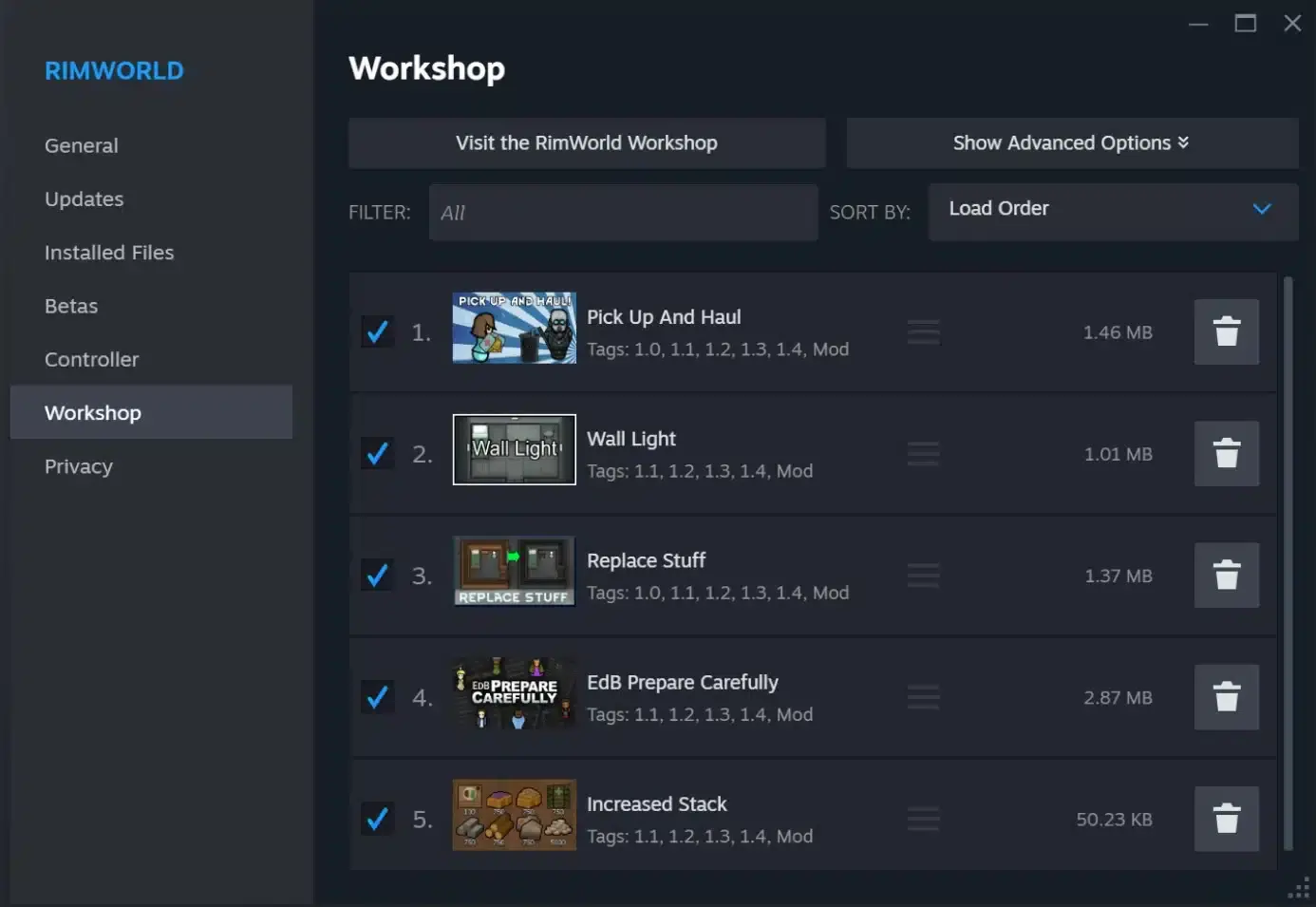Grab the reorder handle for Replace Stuff
Image resolution: width=1316 pixels, height=907 pixels.
pos(923,576)
